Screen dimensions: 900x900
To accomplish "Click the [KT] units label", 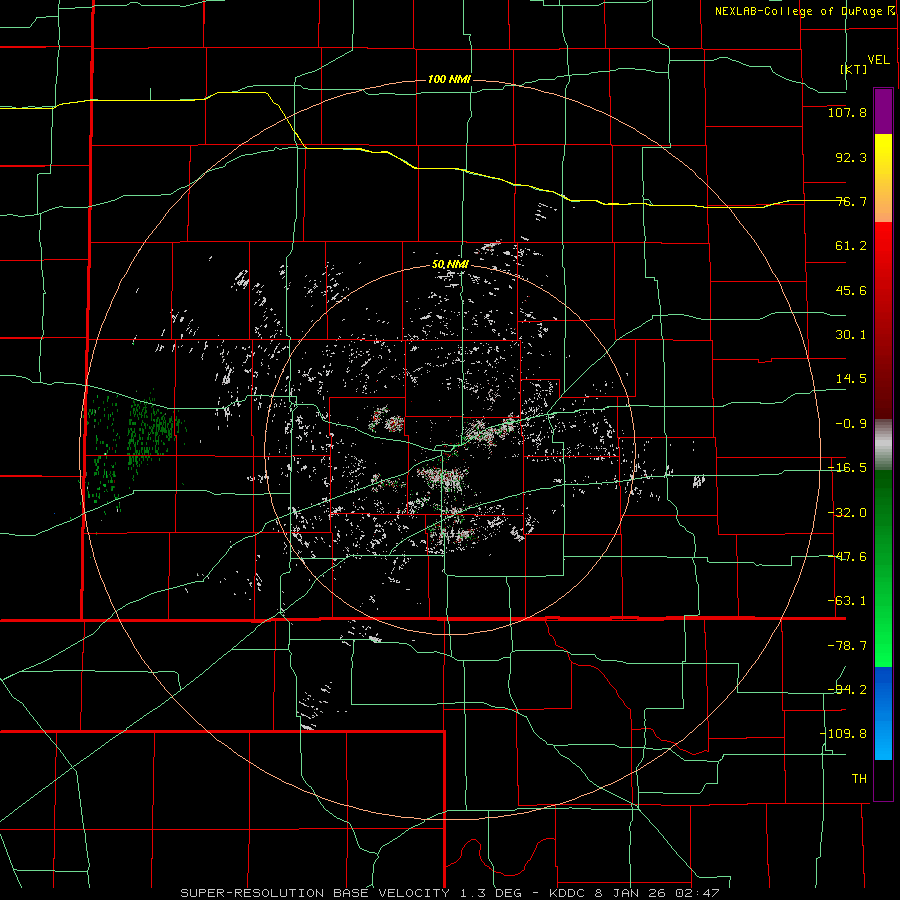I will (x=854, y=69).
